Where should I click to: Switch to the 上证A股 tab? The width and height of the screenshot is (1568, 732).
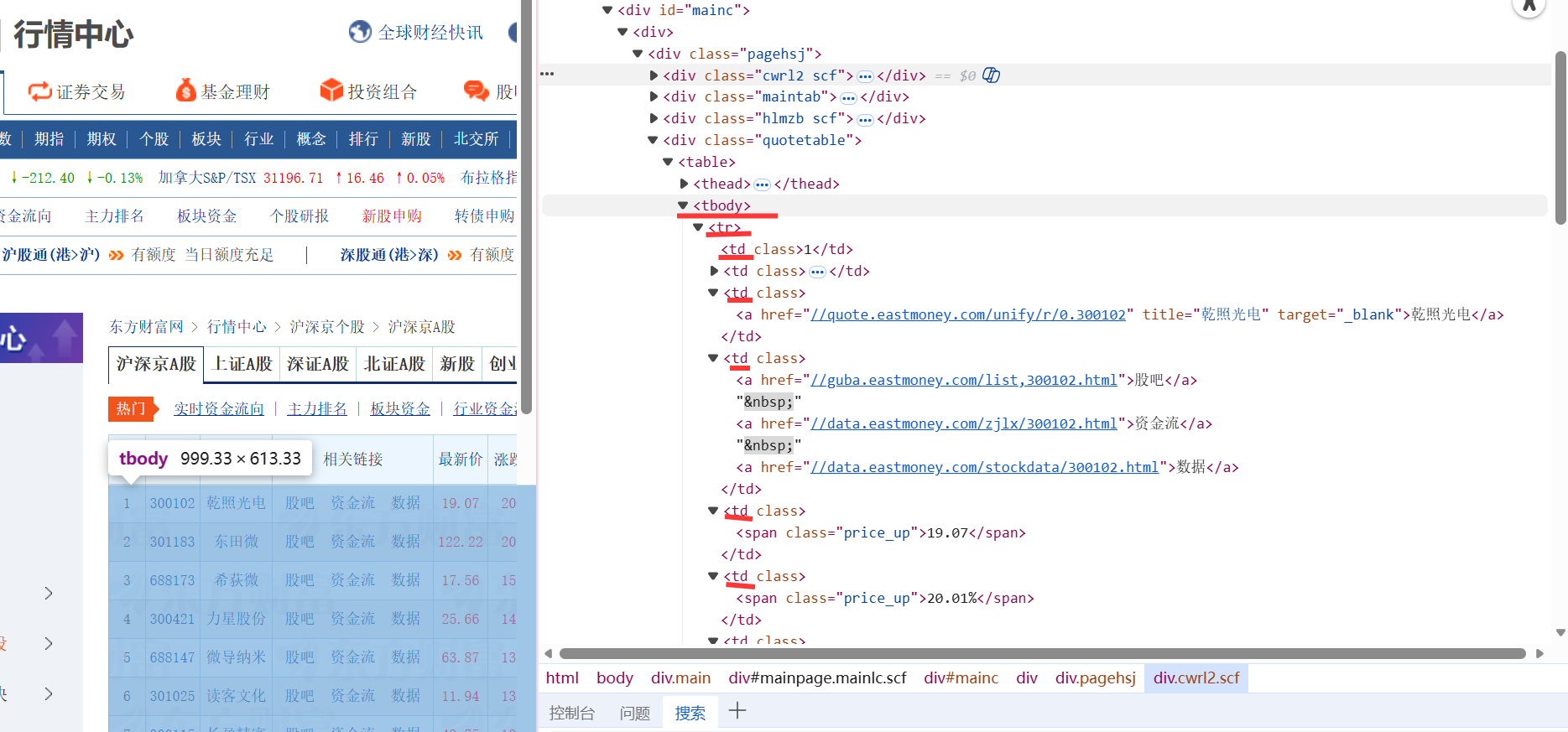[x=242, y=364]
